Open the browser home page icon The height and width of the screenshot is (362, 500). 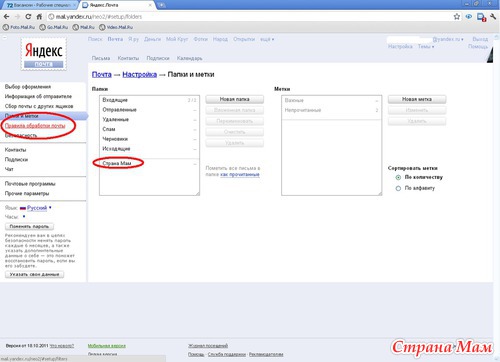[x=39, y=17]
